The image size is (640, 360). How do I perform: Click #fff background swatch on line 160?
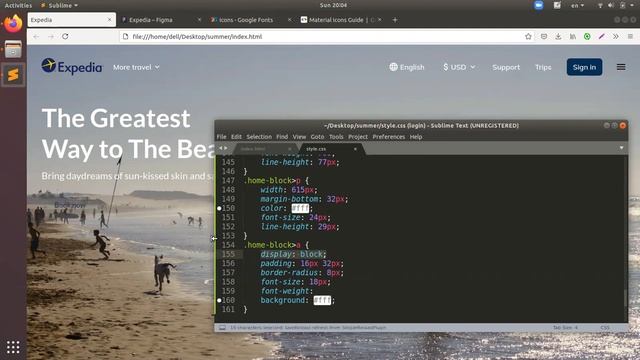click(322, 300)
